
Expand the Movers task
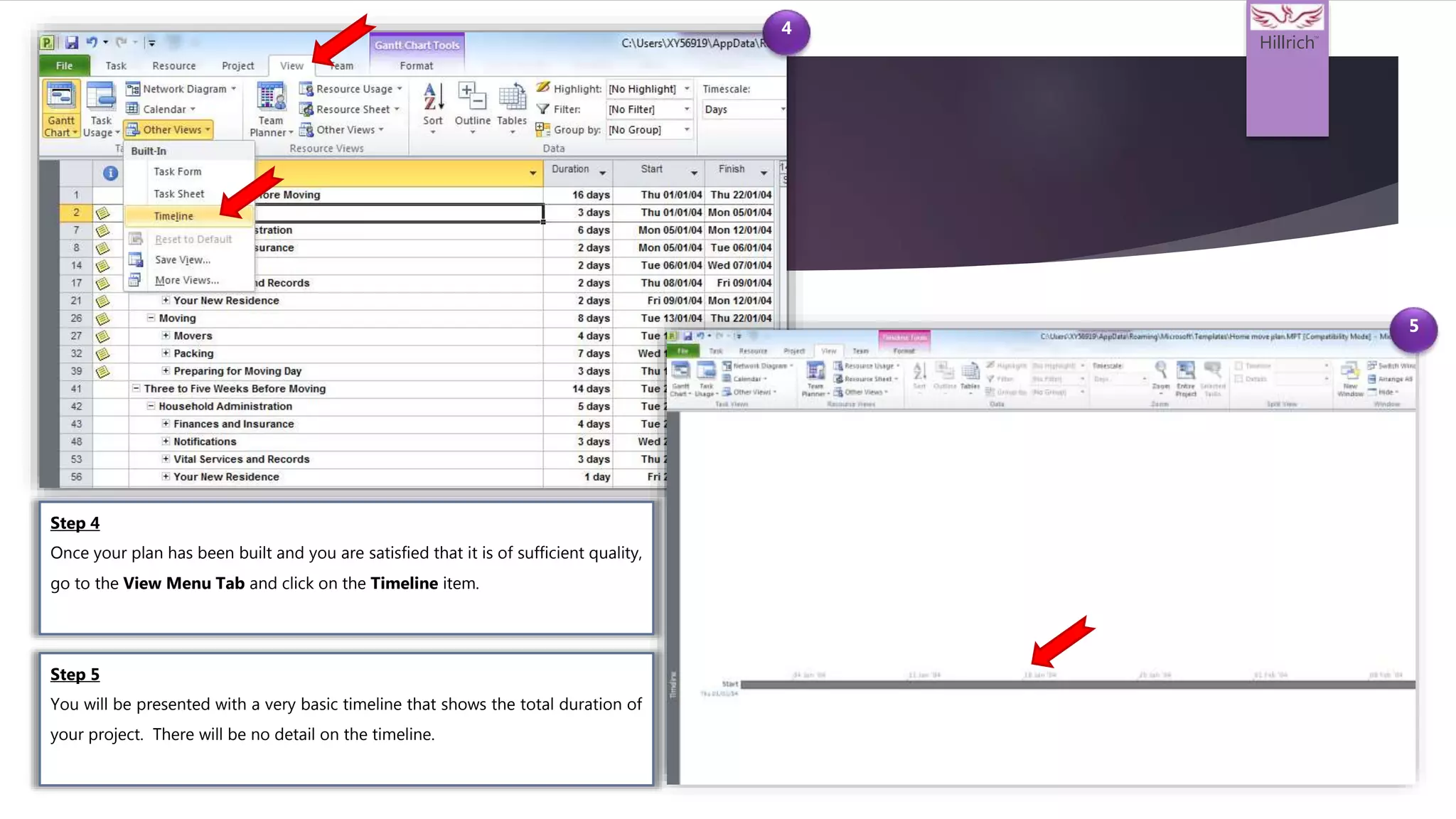coord(166,336)
